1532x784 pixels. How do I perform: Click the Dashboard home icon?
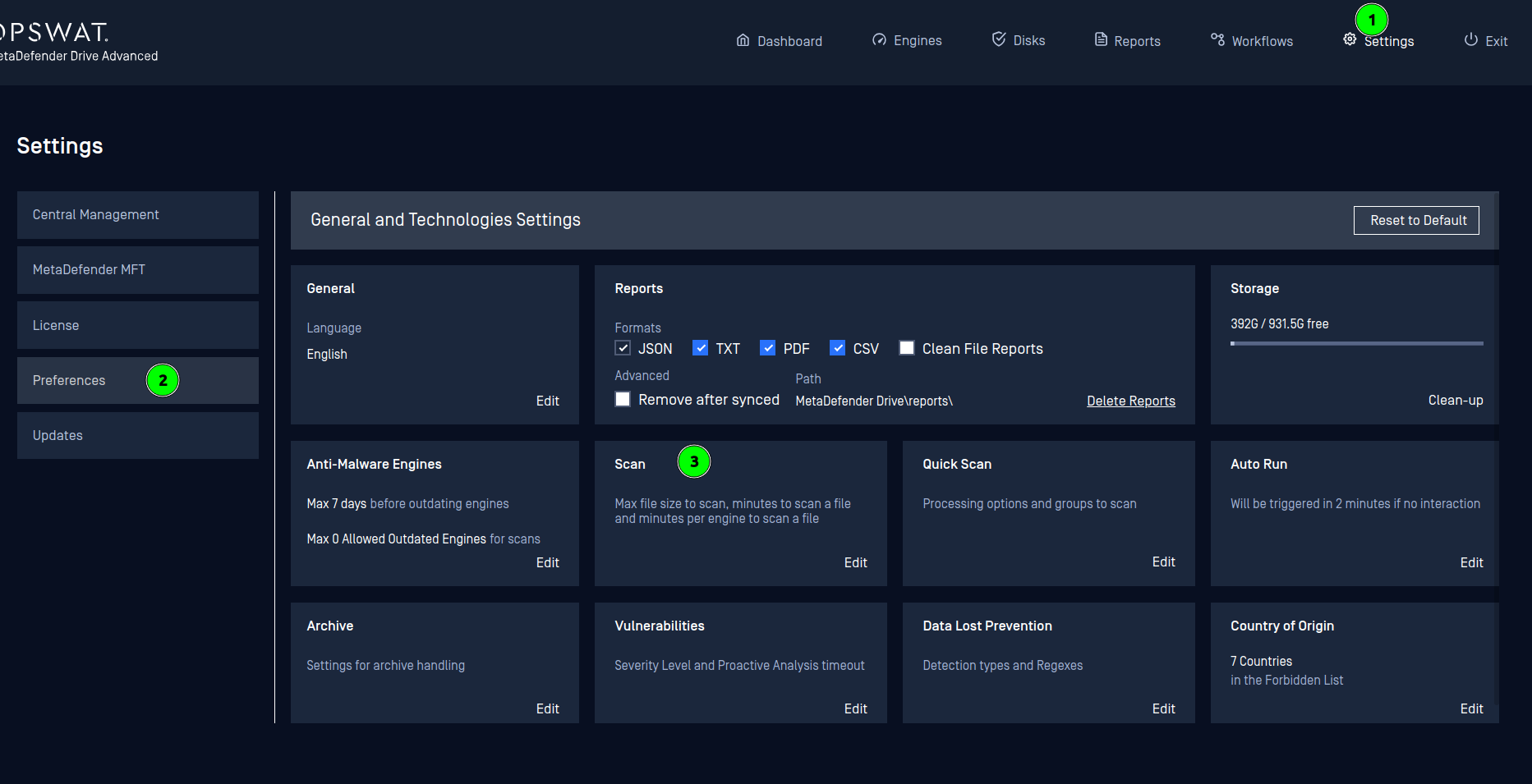tap(743, 40)
